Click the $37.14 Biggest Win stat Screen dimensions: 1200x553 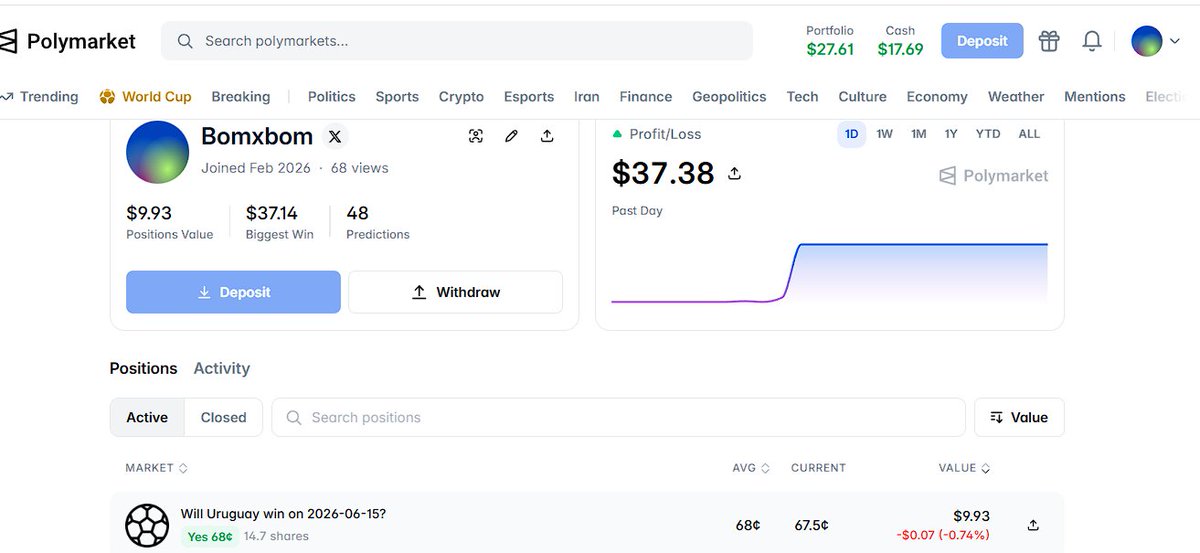point(279,222)
